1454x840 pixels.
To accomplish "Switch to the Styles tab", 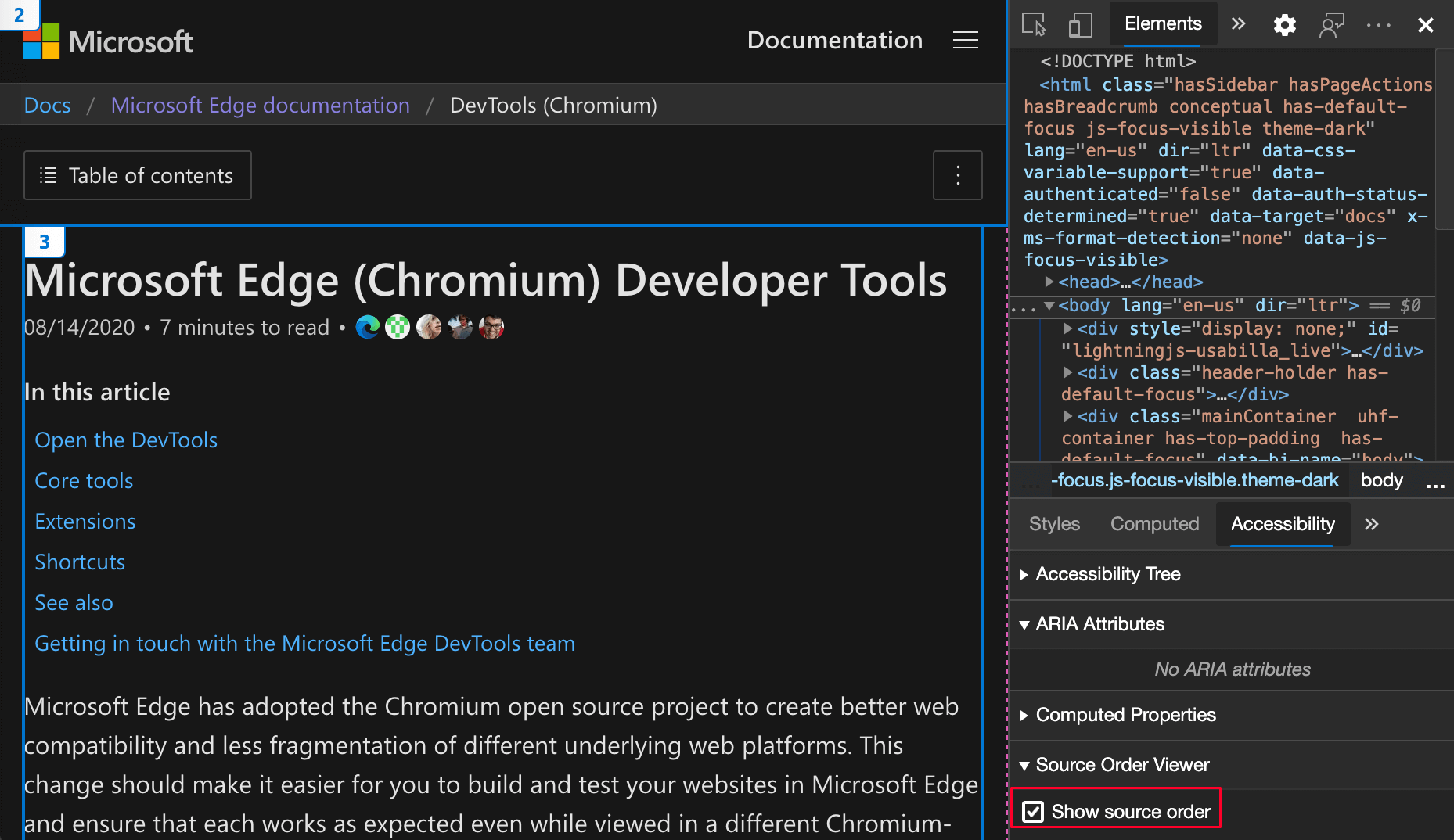I will pyautogui.click(x=1054, y=524).
